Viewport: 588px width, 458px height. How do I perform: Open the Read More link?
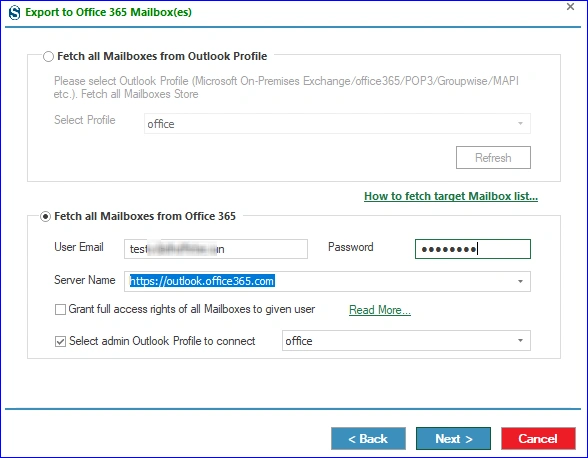(x=380, y=310)
